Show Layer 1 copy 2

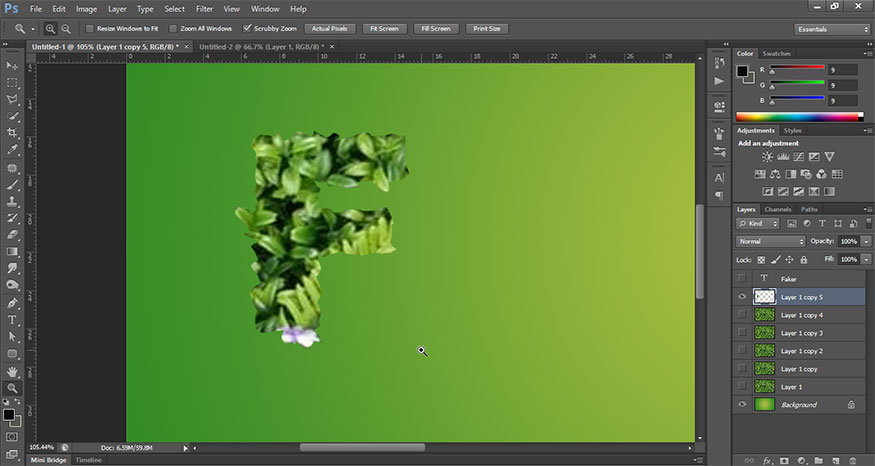742,350
